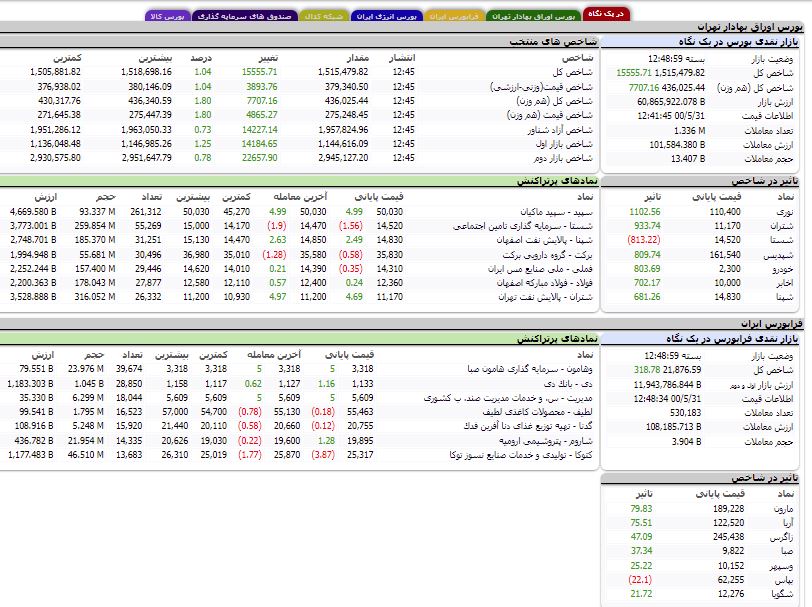Select 'شاخص آزاد شناور' index row

(x=298, y=129)
